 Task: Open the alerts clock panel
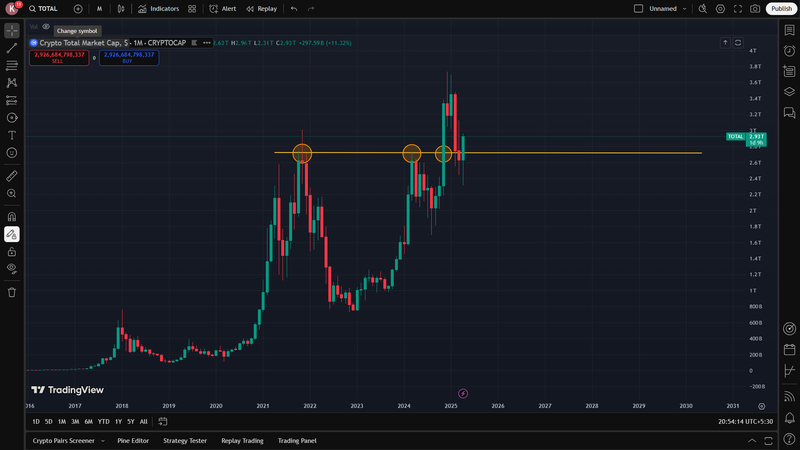[789, 51]
